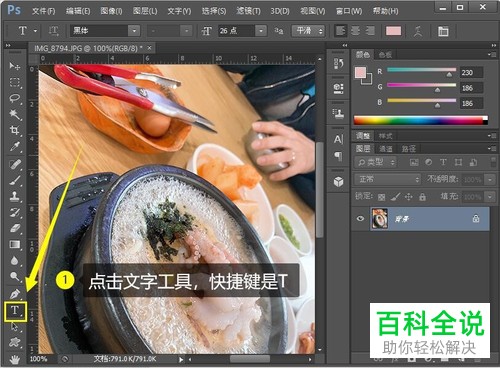Select the Rectangular Marquee tool

15,82
